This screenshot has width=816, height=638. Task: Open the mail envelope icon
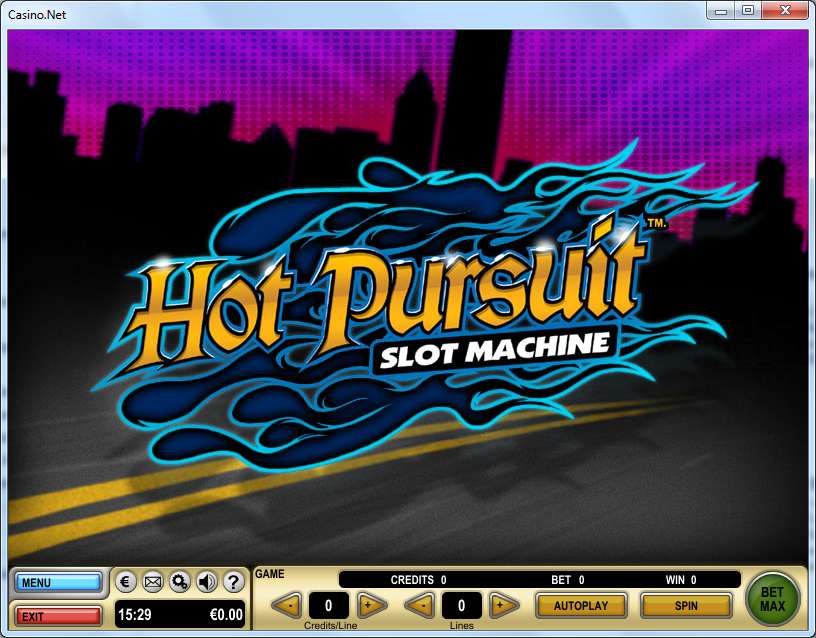coord(152,582)
